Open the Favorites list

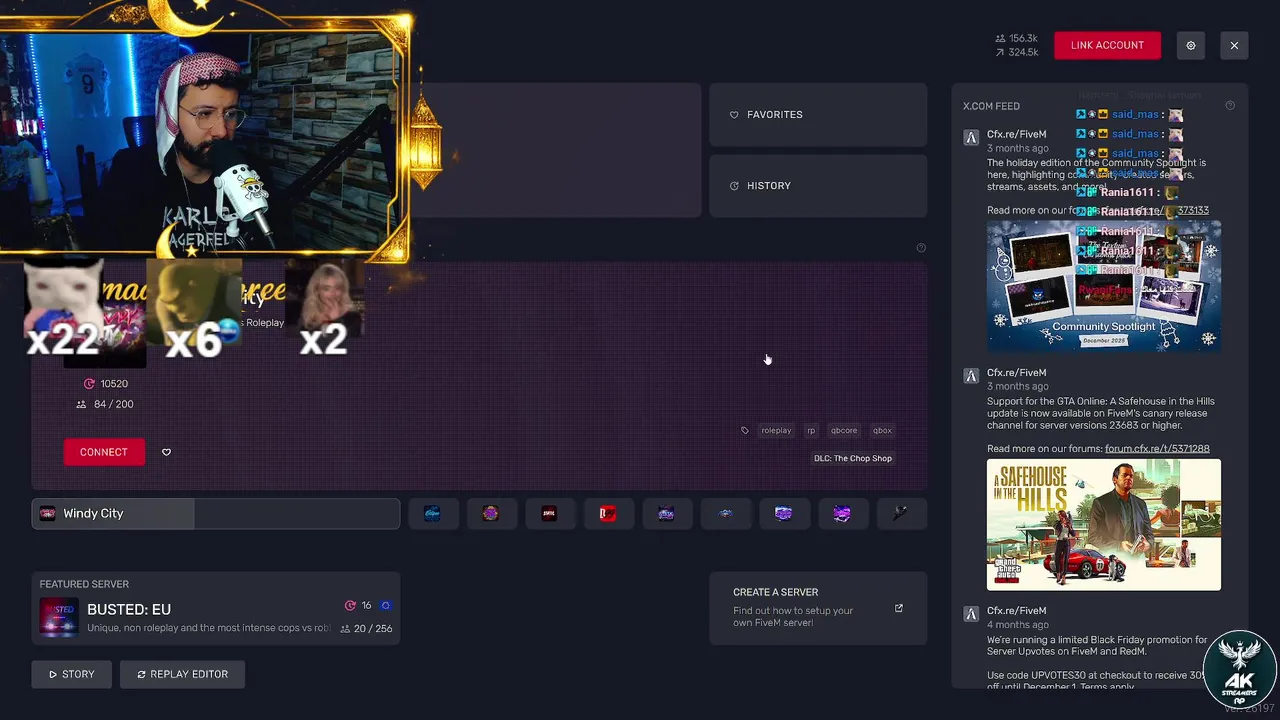click(x=818, y=114)
